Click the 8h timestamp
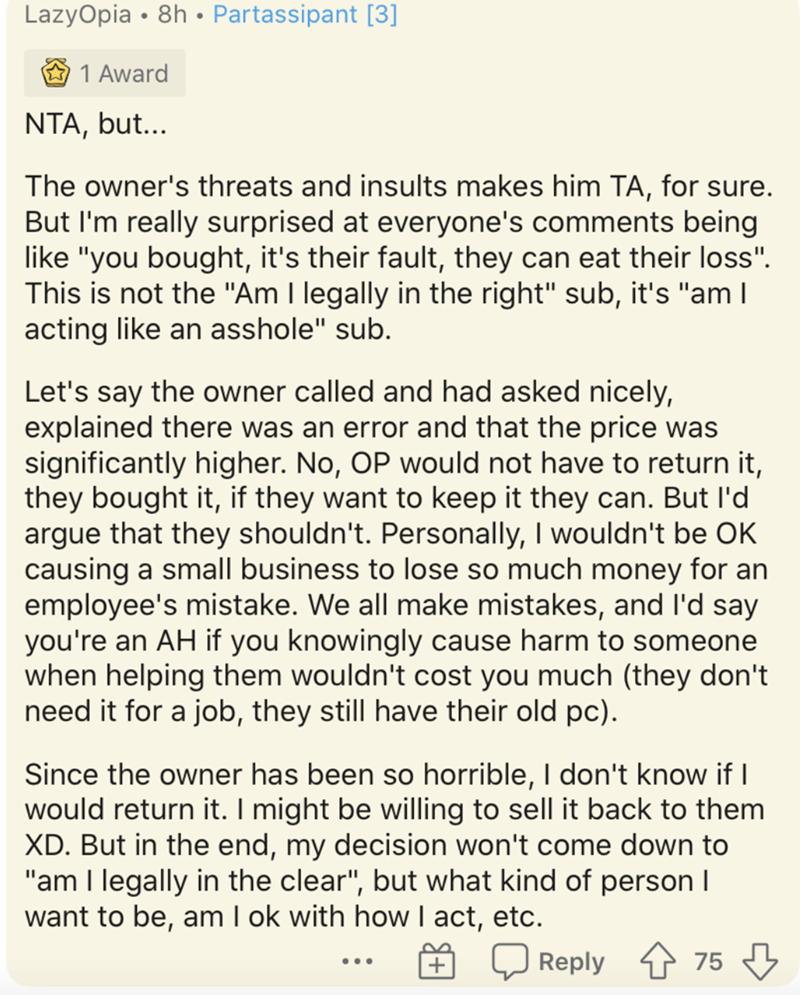 (172, 14)
